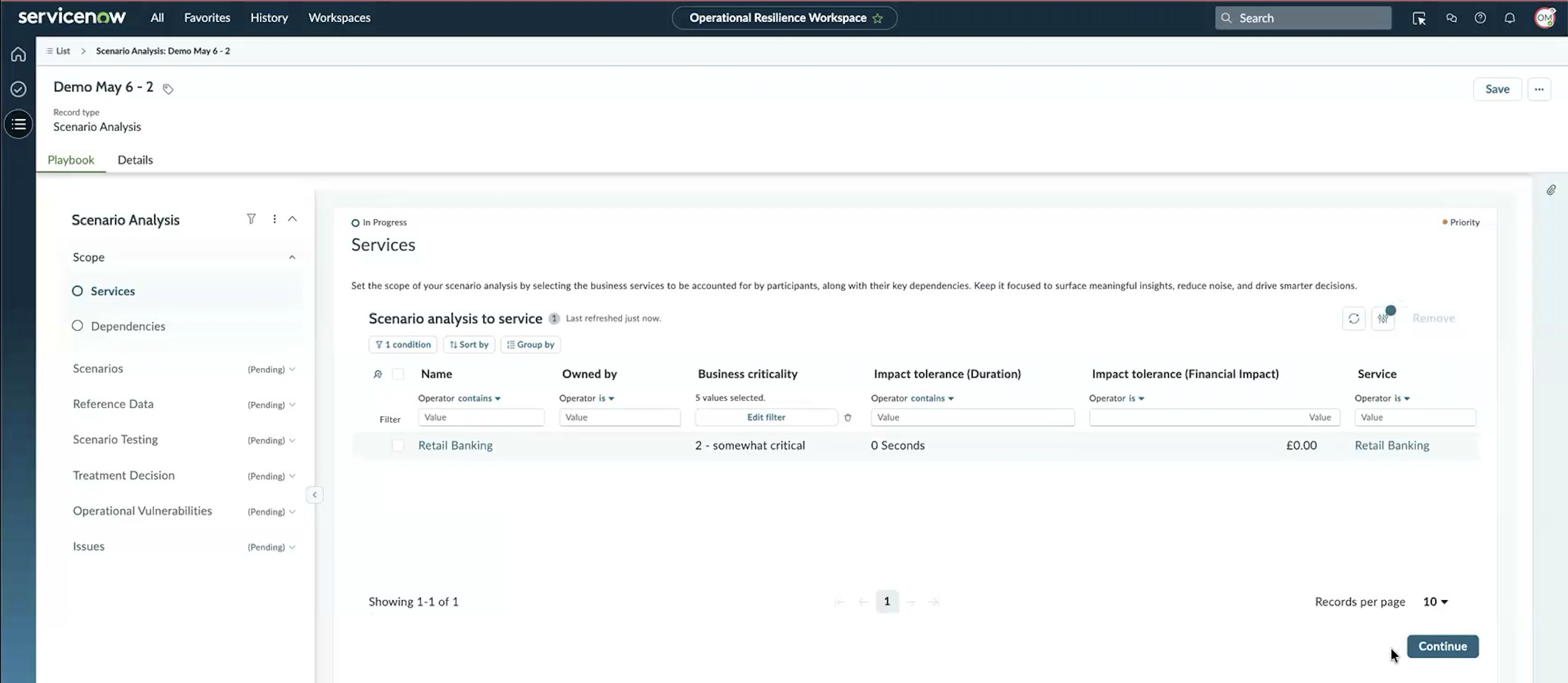Expand the Issues section

click(x=292, y=547)
